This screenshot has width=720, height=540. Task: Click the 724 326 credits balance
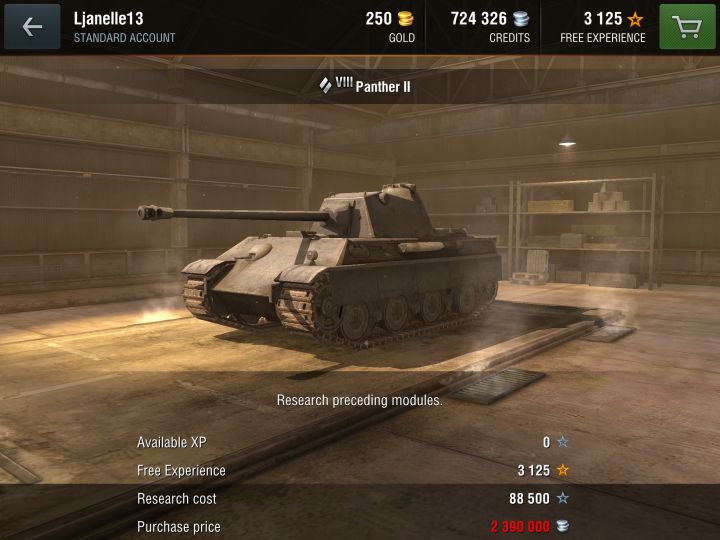pos(478,19)
